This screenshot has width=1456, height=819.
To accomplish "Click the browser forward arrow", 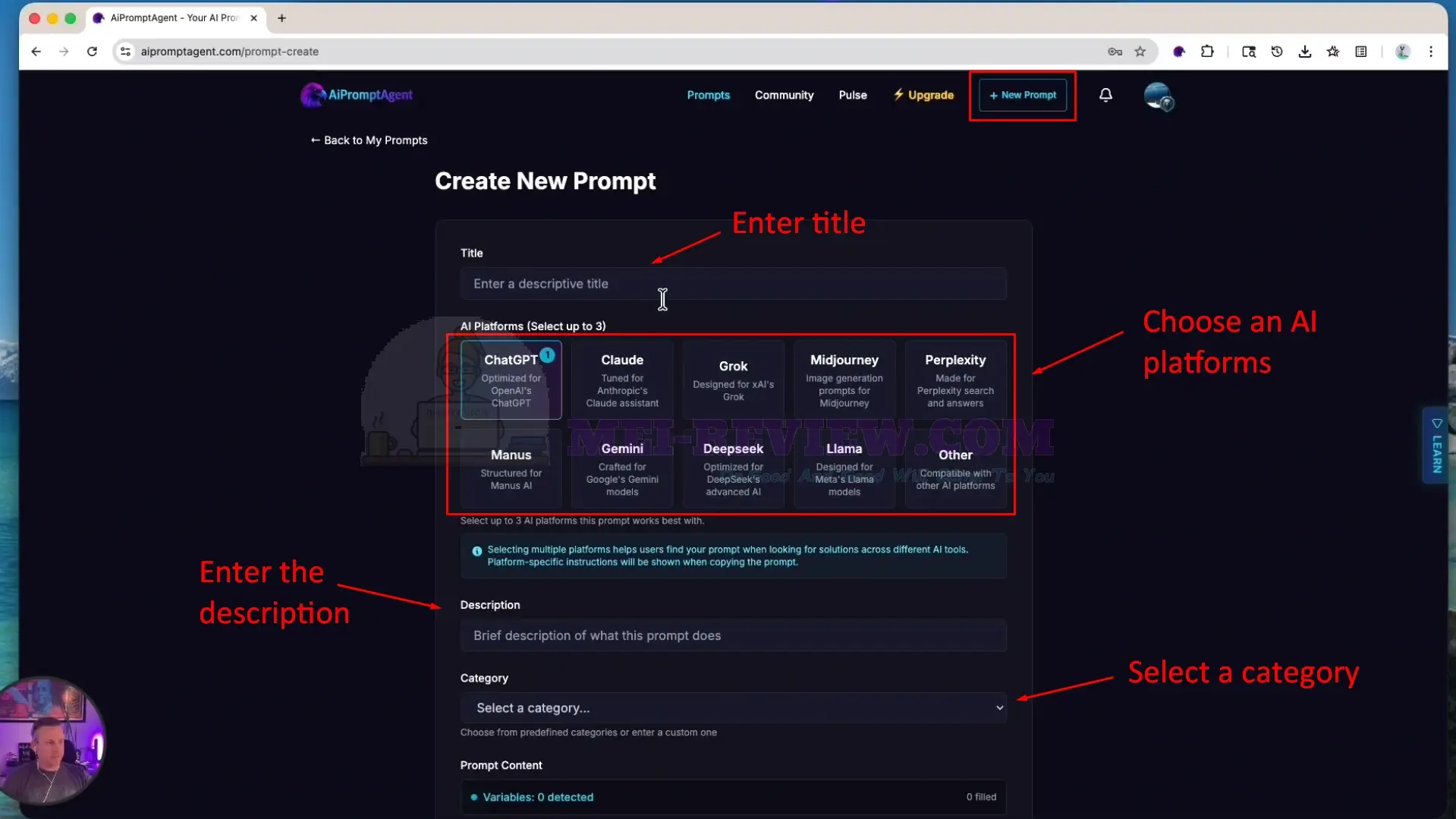I will coord(64,52).
